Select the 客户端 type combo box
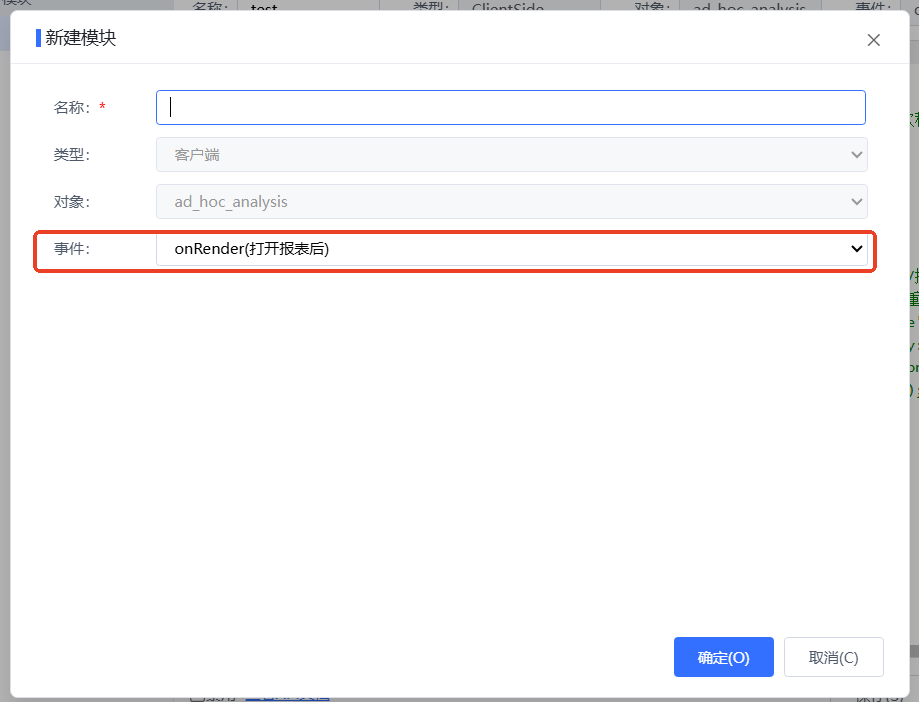Image resolution: width=919 pixels, height=702 pixels. [x=511, y=155]
